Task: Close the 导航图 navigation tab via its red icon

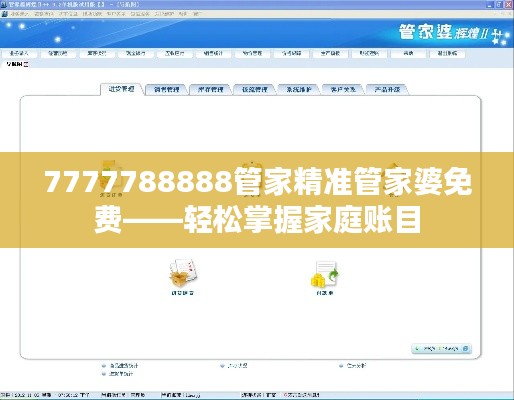Action: [x=26, y=64]
